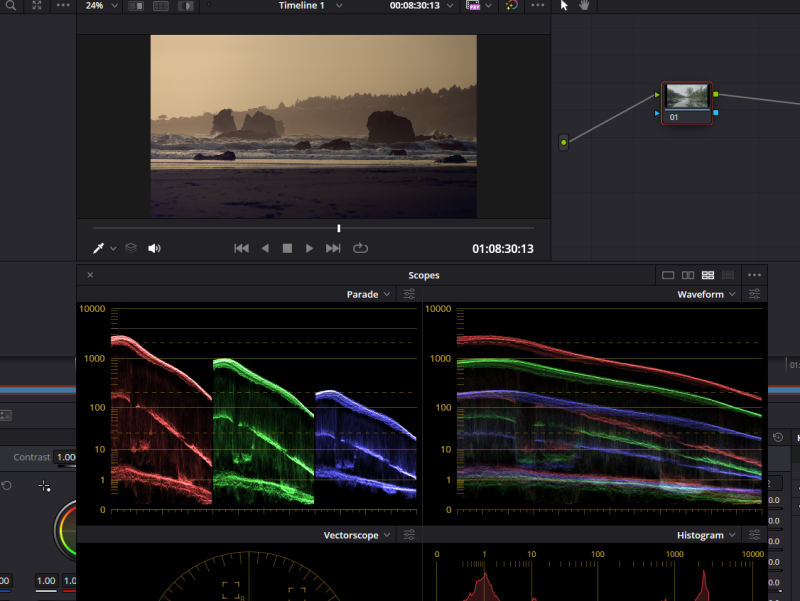Click the search magnifier icon in the top bar
The width and height of the screenshot is (800, 601).
[x=10, y=5]
